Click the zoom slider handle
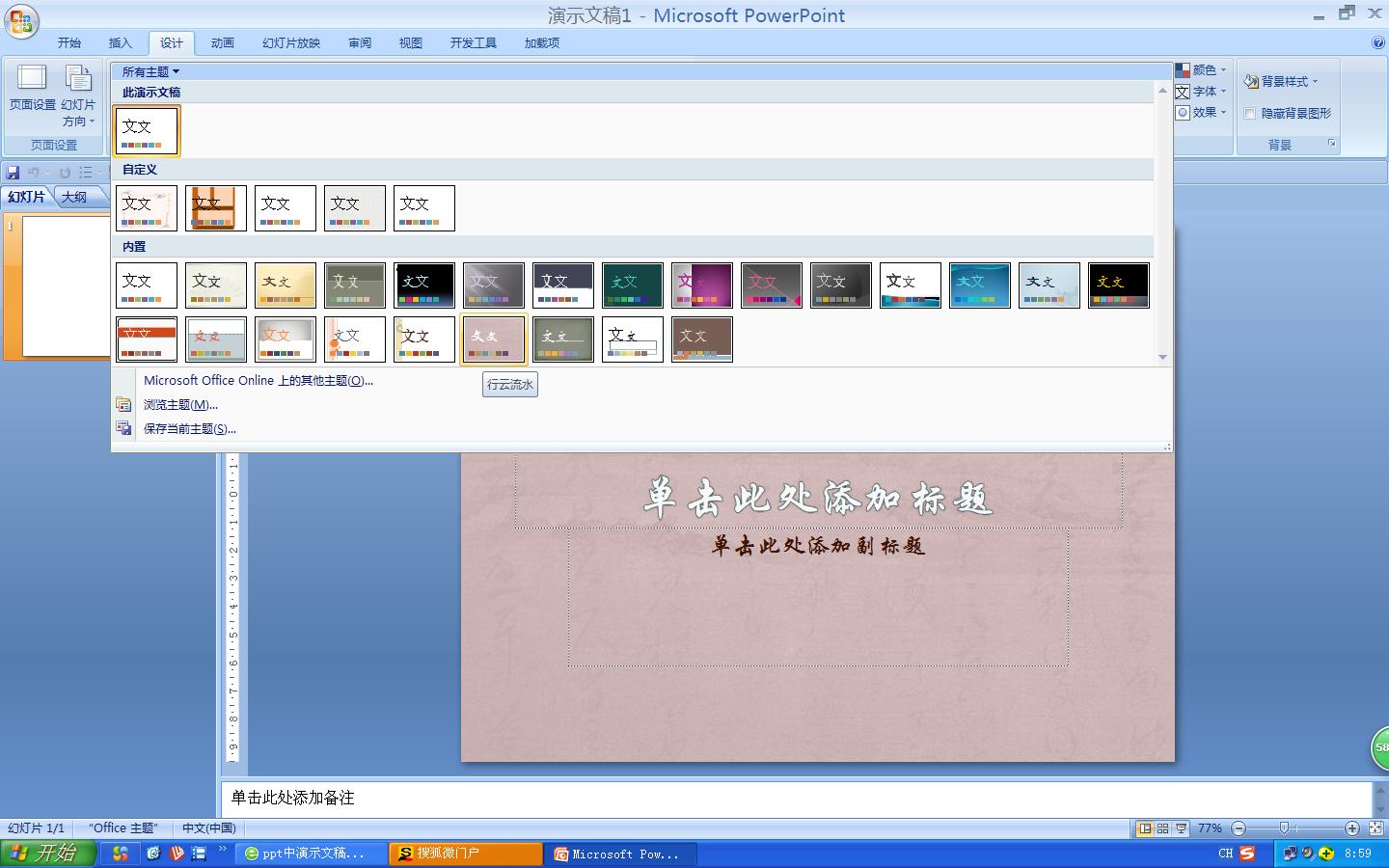This screenshot has height=868, width=1389. (1284, 828)
